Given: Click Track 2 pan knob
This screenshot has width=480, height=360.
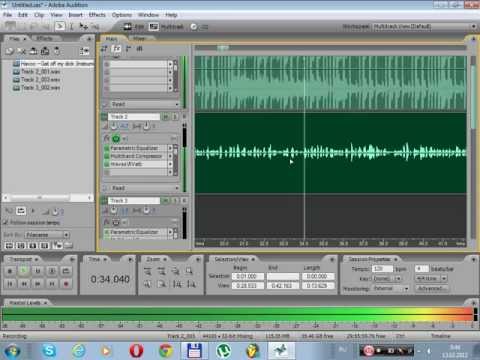Looking at the screenshot, I should 146,126.
